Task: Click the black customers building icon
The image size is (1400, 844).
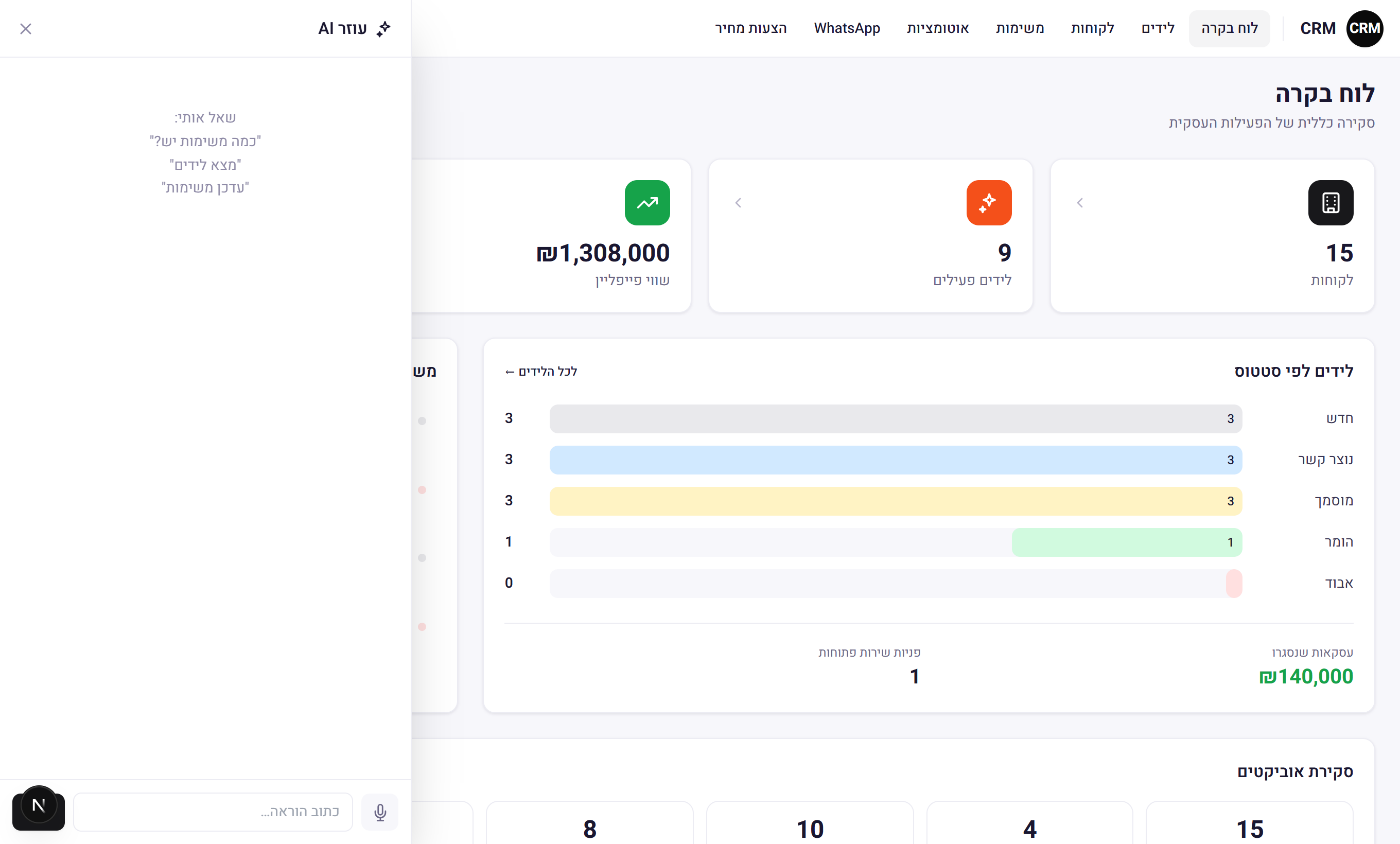Action: [1330, 203]
